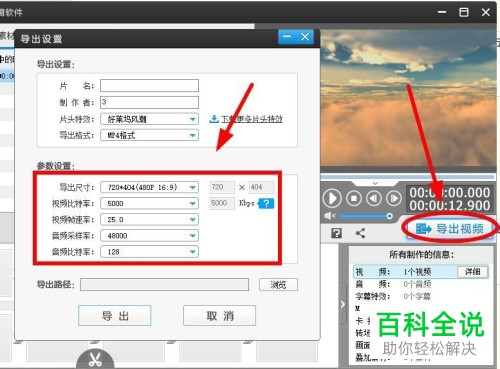Click the 制作者 author input field

click(x=149, y=102)
